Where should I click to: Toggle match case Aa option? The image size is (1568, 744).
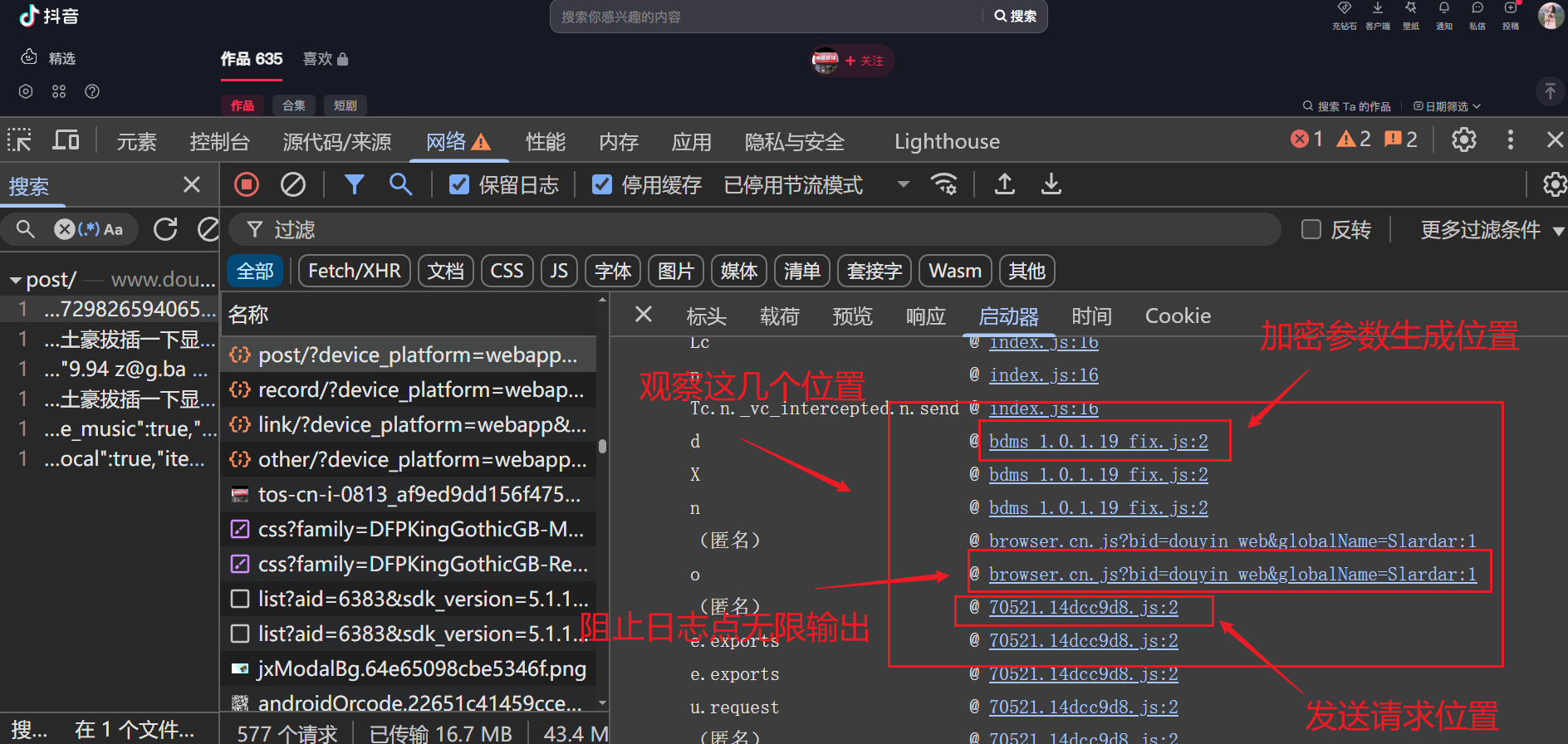tap(114, 229)
